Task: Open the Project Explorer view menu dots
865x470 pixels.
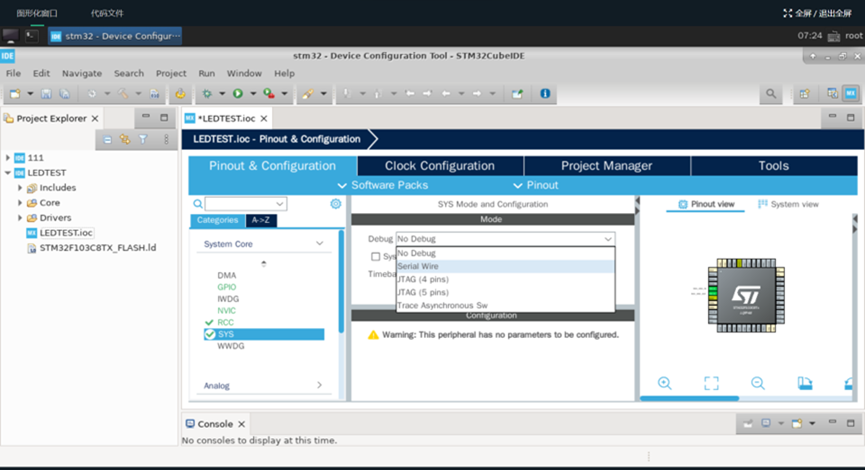Action: [166, 140]
